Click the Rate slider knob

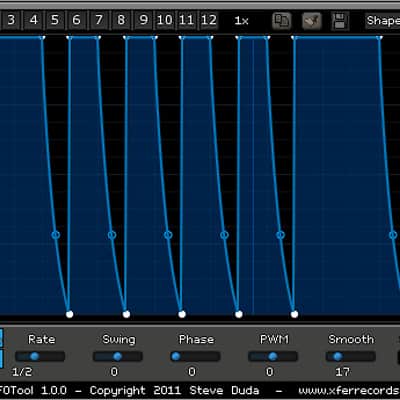click(x=34, y=356)
